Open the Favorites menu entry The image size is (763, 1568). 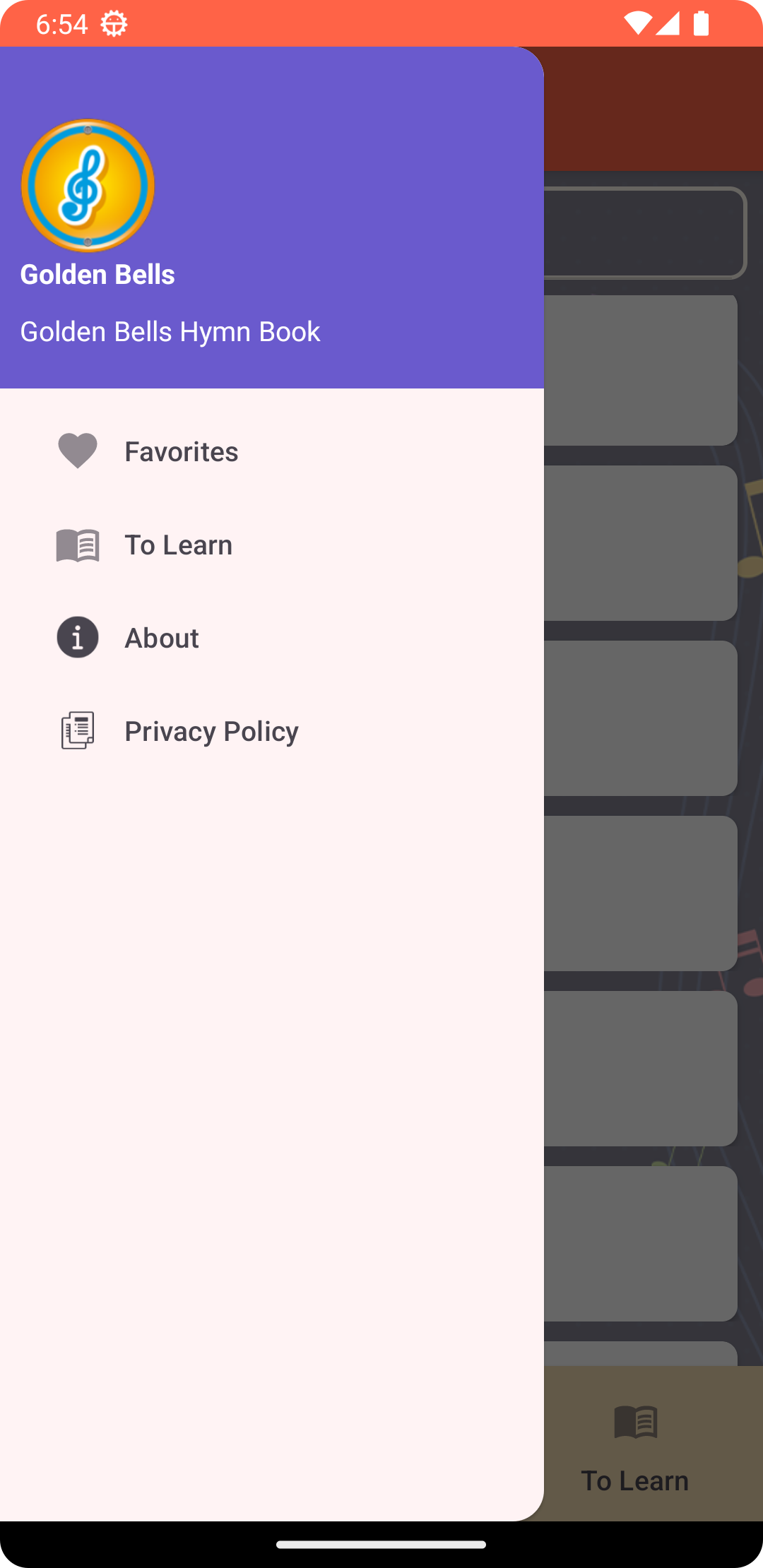(182, 452)
